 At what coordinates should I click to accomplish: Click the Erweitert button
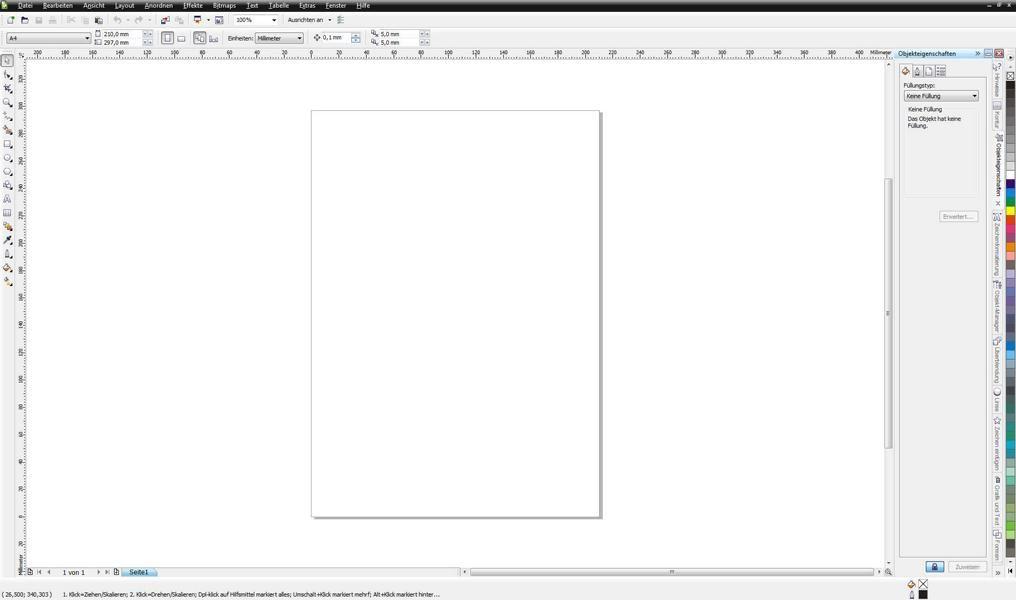(x=958, y=216)
